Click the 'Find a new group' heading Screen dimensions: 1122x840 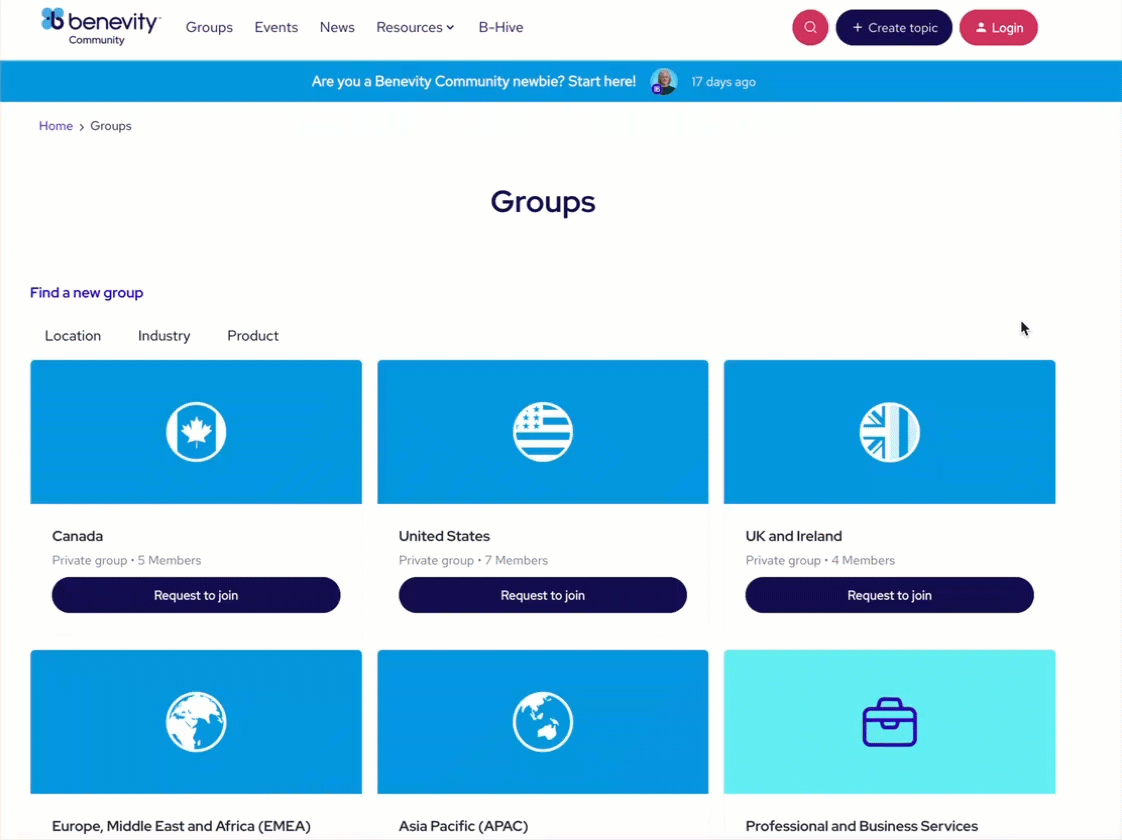click(x=87, y=293)
